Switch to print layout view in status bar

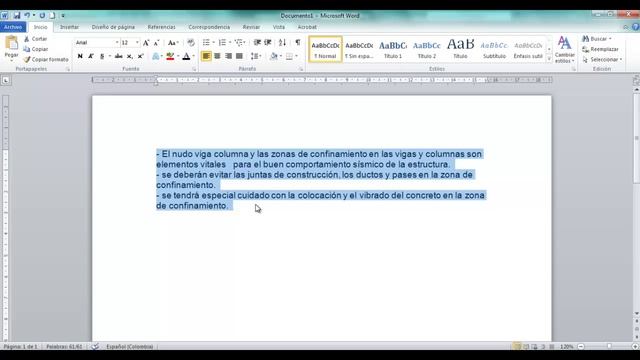(517, 347)
